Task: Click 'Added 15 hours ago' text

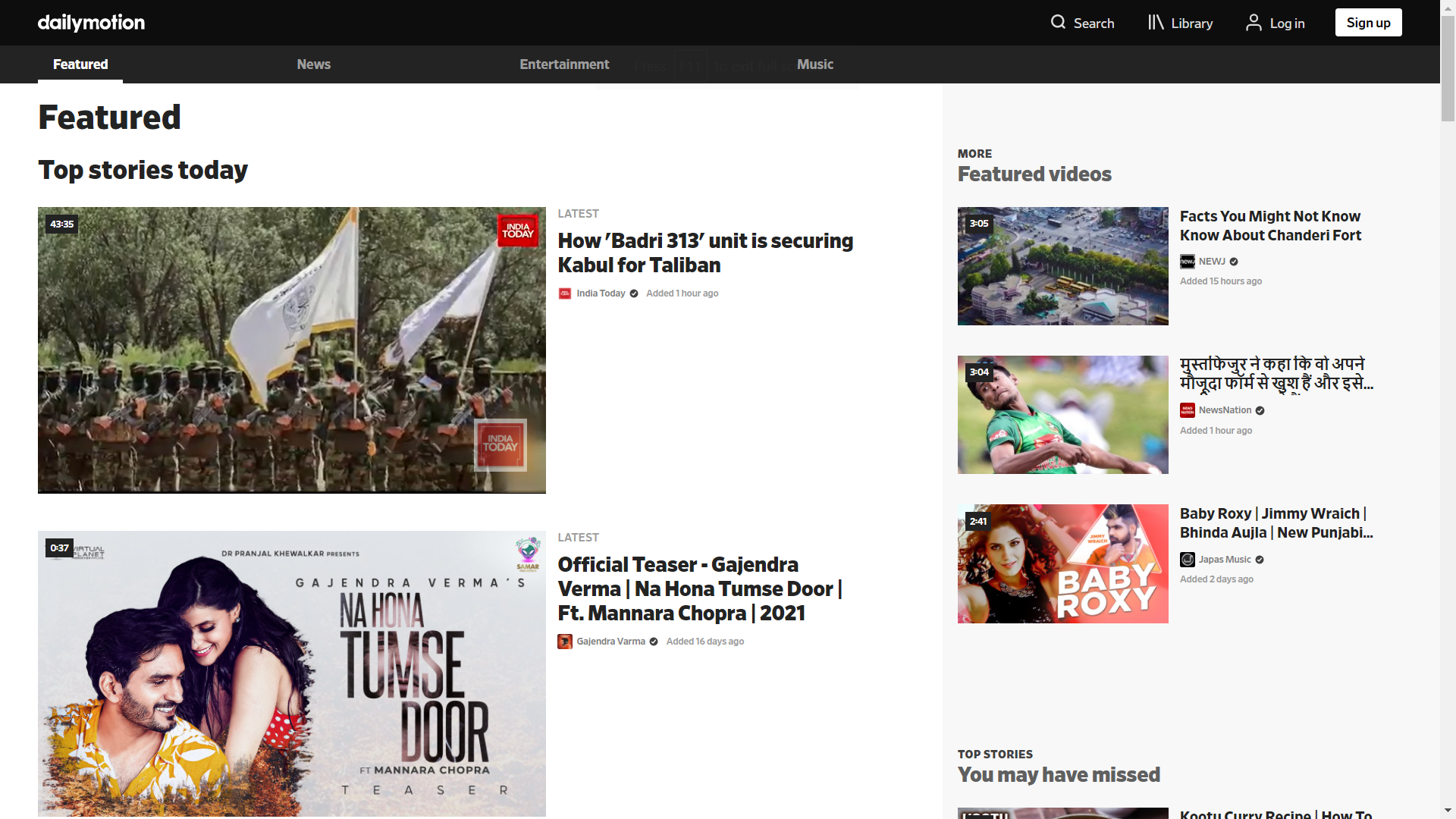Action: tap(1220, 281)
